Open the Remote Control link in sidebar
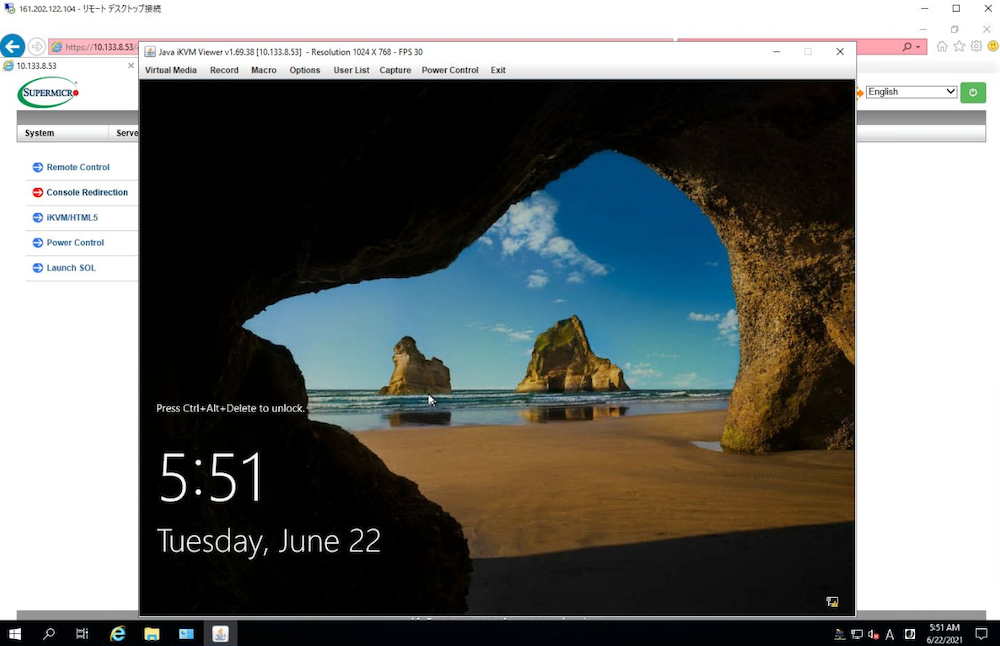Image resolution: width=1000 pixels, height=646 pixels. click(77, 167)
